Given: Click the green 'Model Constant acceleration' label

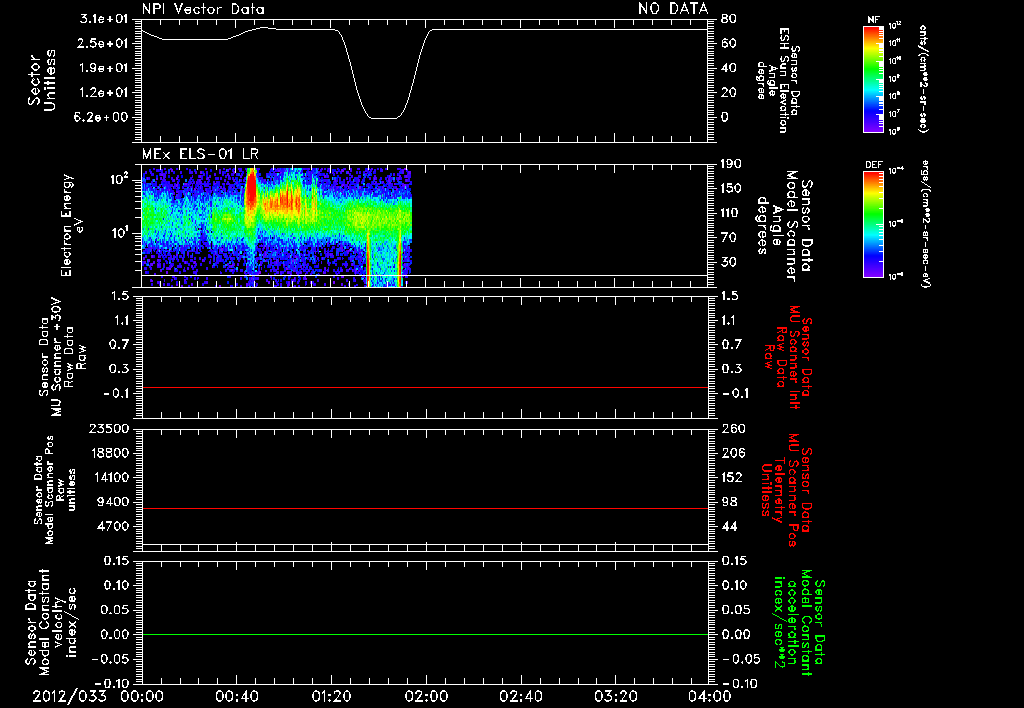Looking at the screenshot, I should pos(799,622).
